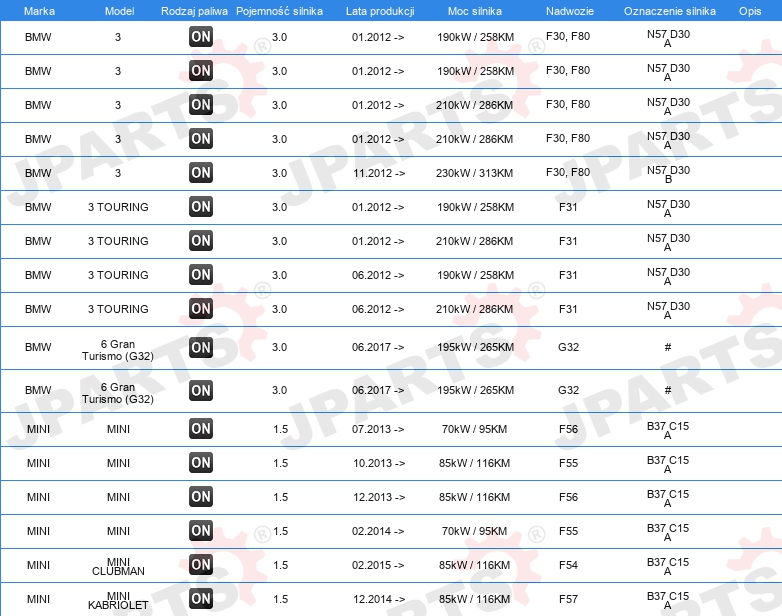Select the MINI CLUBMAN model cell
Image resolution: width=782 pixels, height=616 pixels.
(x=118, y=566)
